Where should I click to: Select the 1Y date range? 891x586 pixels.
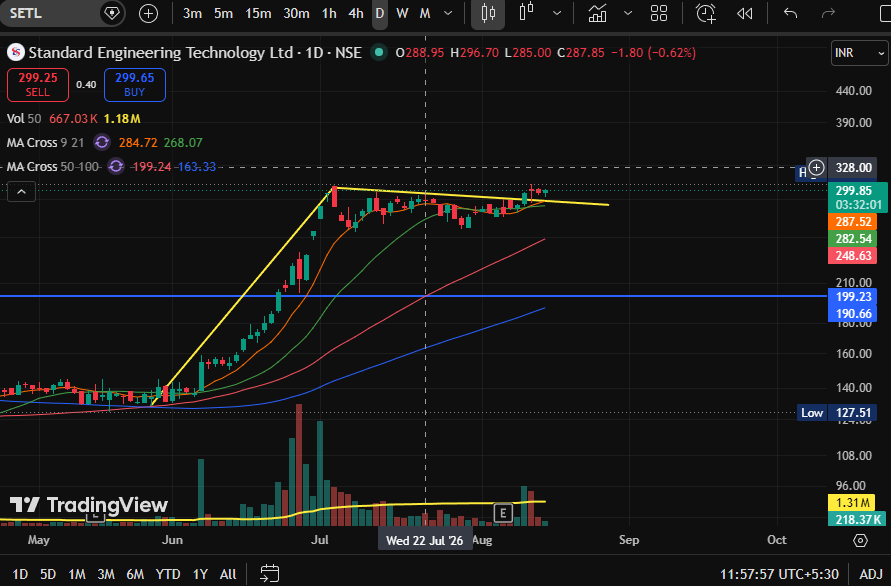(x=200, y=574)
